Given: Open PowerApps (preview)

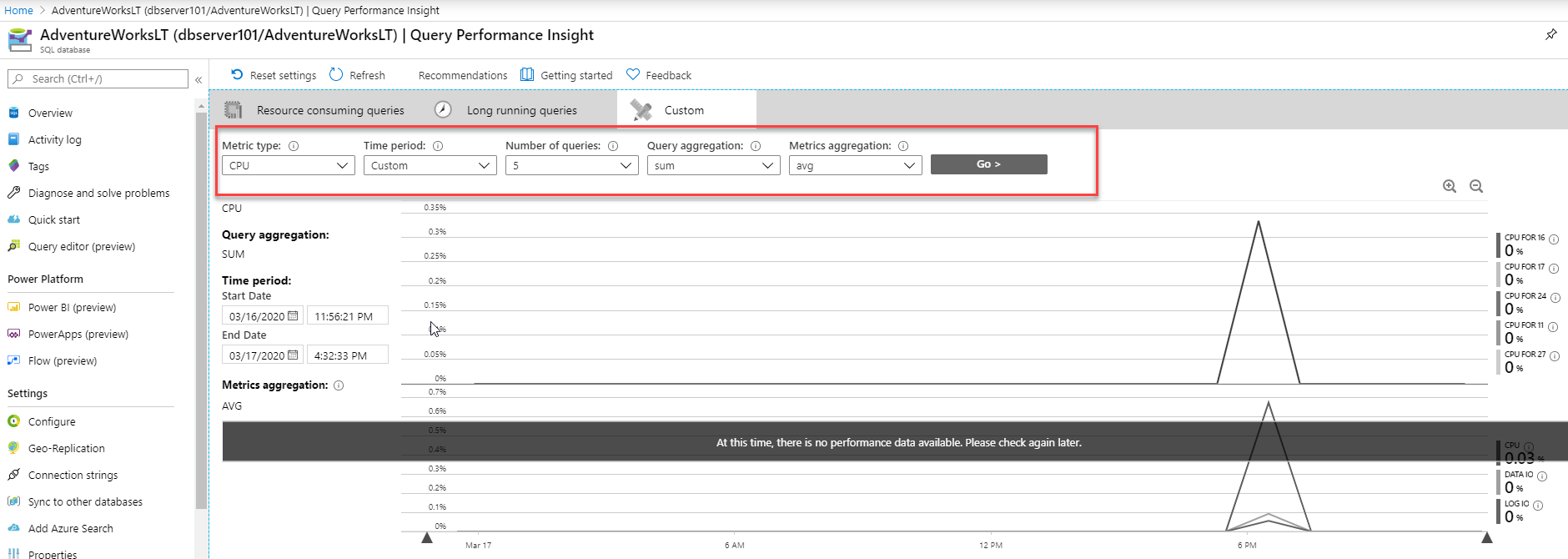Looking at the screenshot, I should (x=78, y=334).
